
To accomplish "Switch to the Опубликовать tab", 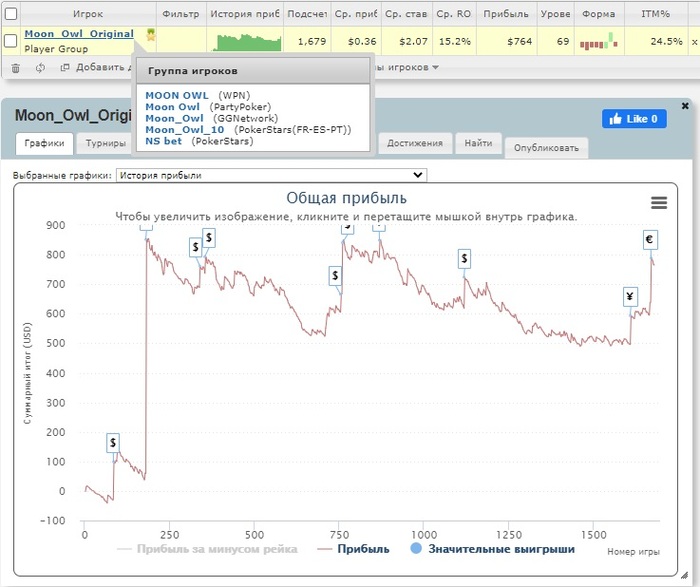I will click(x=546, y=148).
